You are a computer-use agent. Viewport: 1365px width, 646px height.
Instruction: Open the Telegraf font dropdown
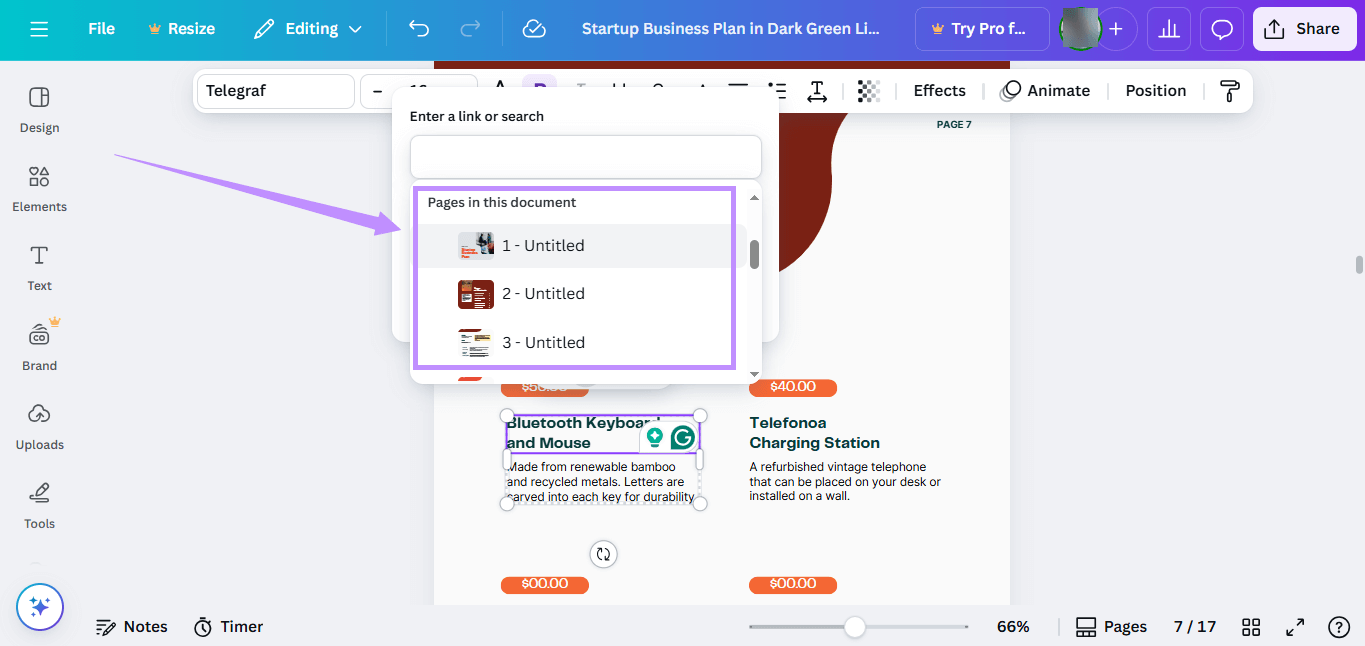275,90
